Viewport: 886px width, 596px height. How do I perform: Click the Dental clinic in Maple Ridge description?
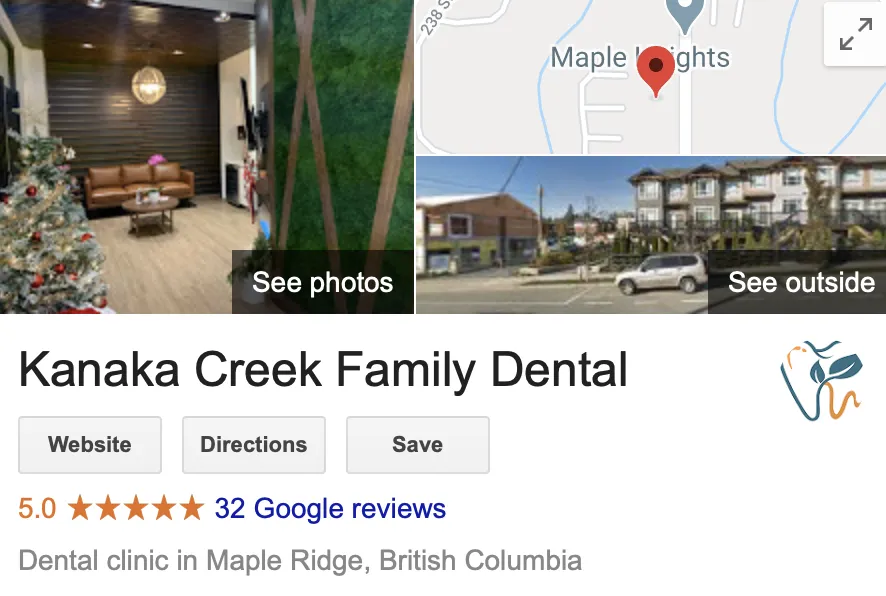[x=300, y=561]
